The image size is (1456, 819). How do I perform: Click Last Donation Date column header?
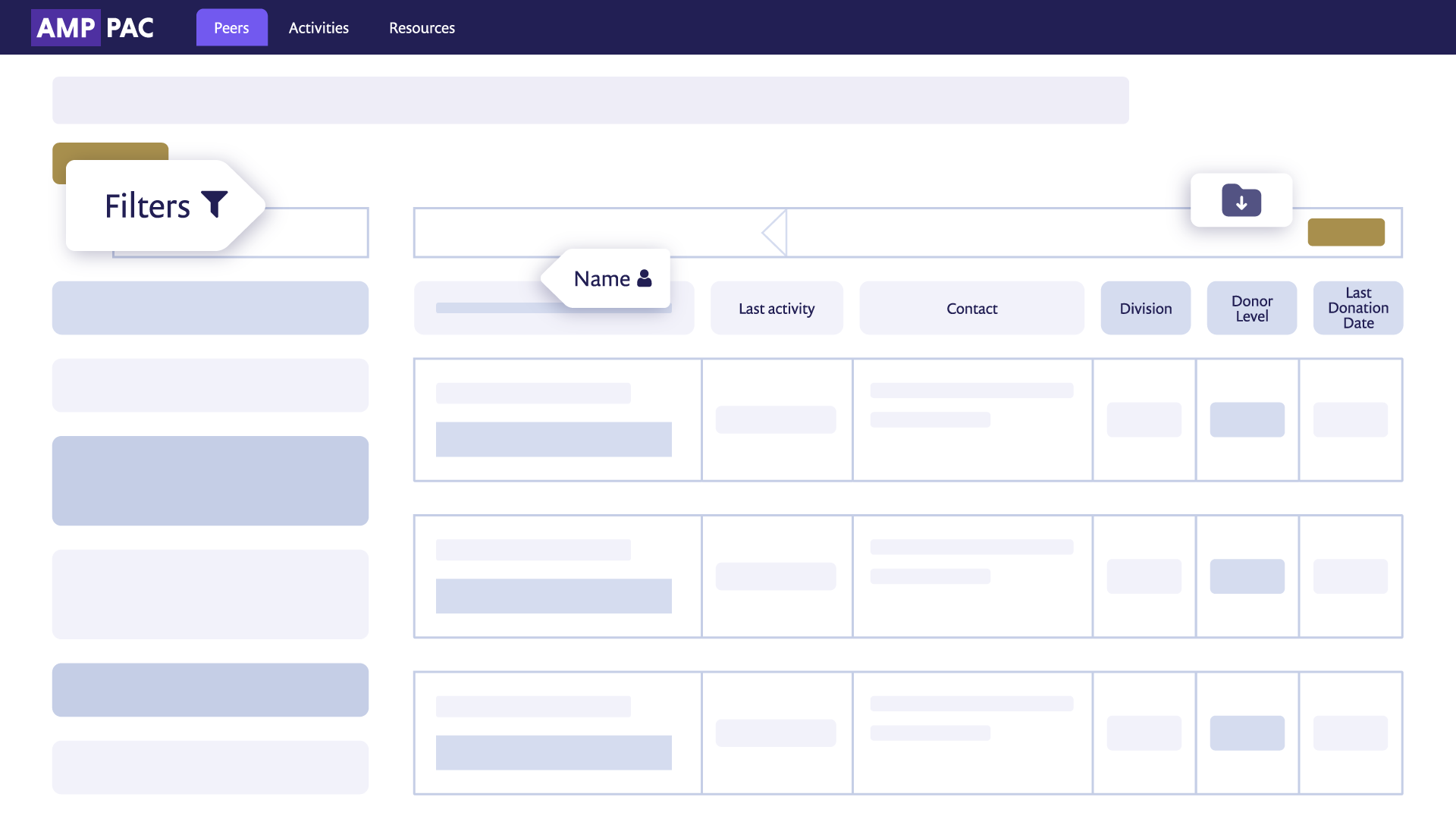(x=1357, y=308)
